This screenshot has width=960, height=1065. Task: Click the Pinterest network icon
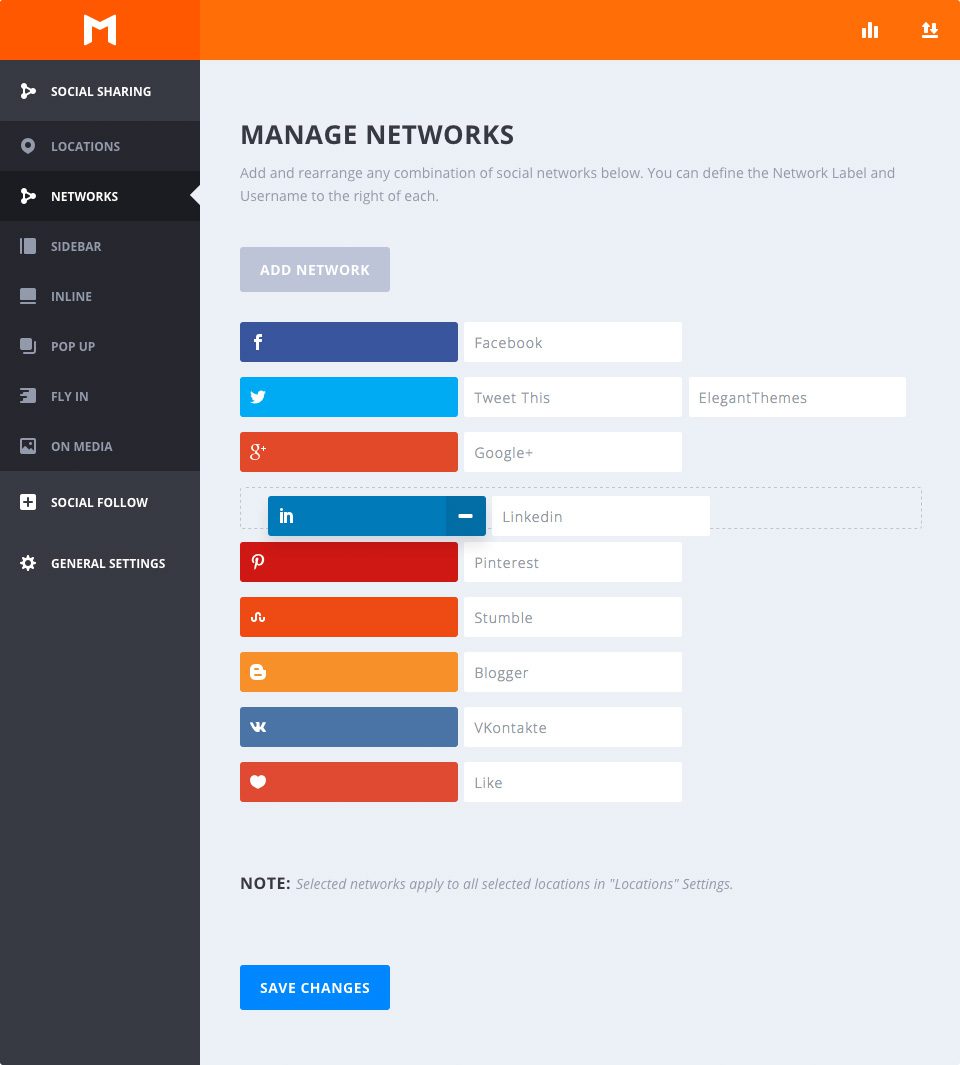click(258, 562)
